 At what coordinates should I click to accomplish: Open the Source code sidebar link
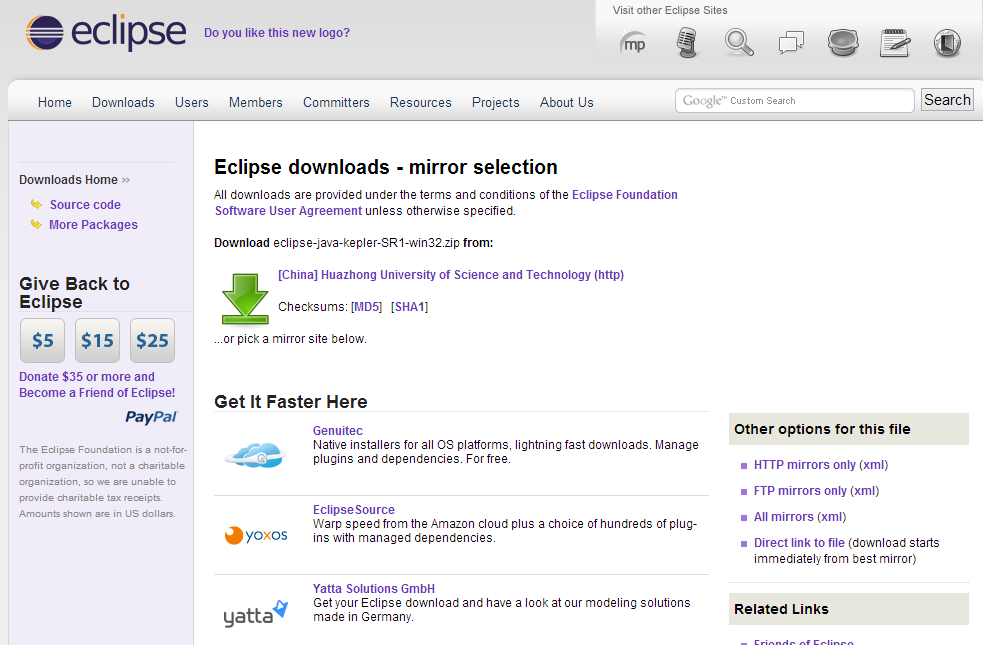(x=85, y=205)
